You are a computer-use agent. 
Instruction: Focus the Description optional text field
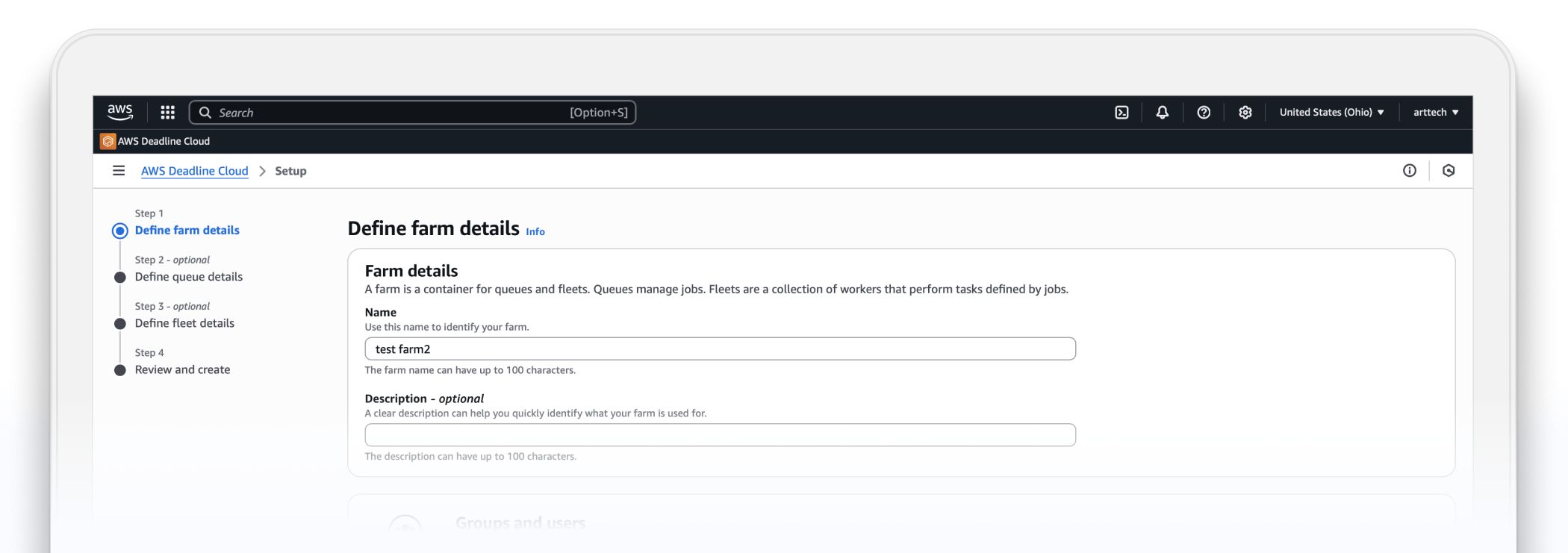(x=720, y=435)
